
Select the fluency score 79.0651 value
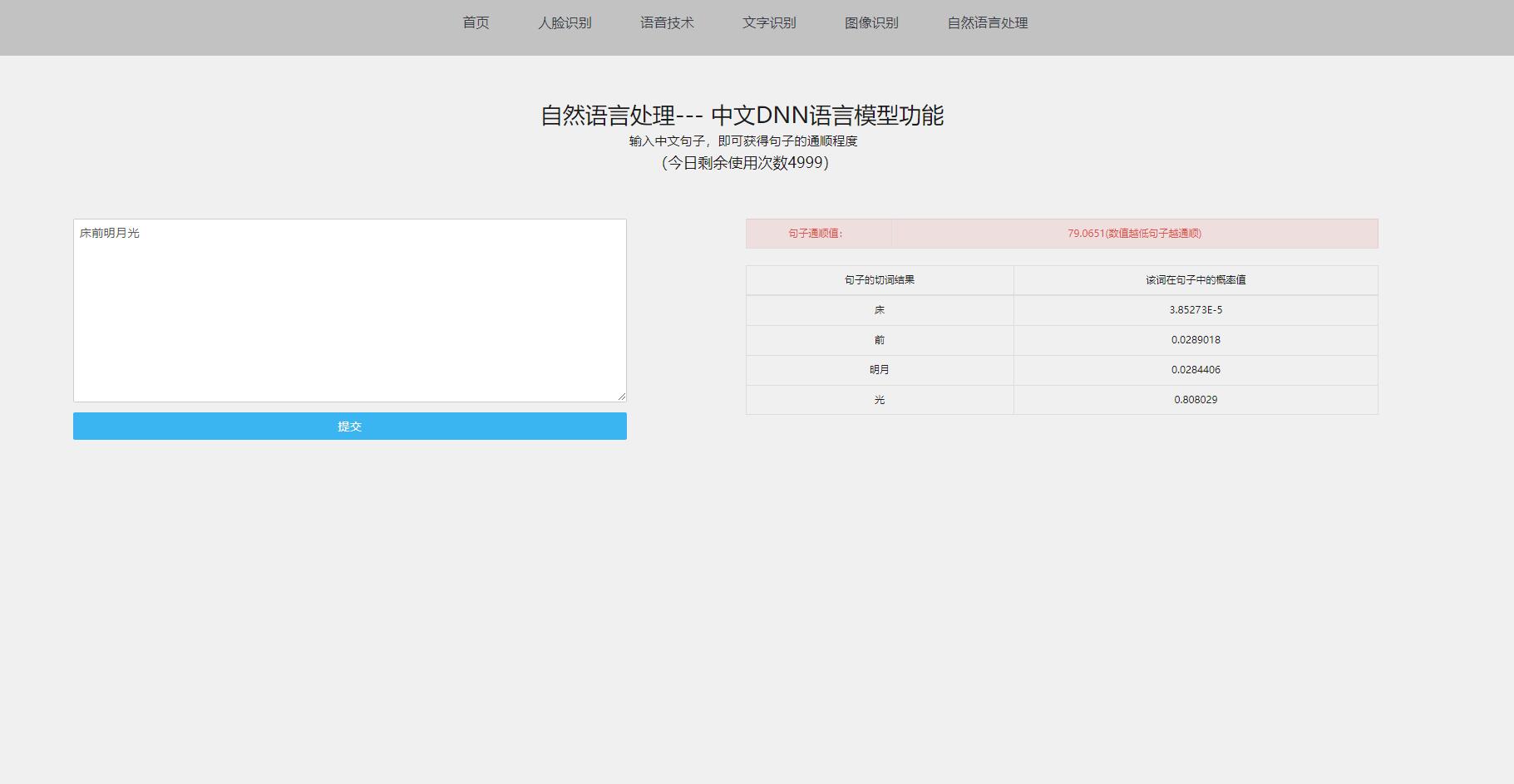tap(1136, 234)
